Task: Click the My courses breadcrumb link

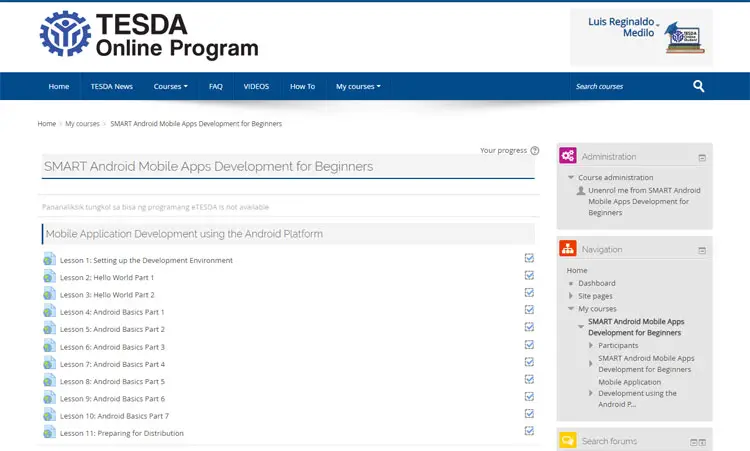Action: (x=82, y=124)
